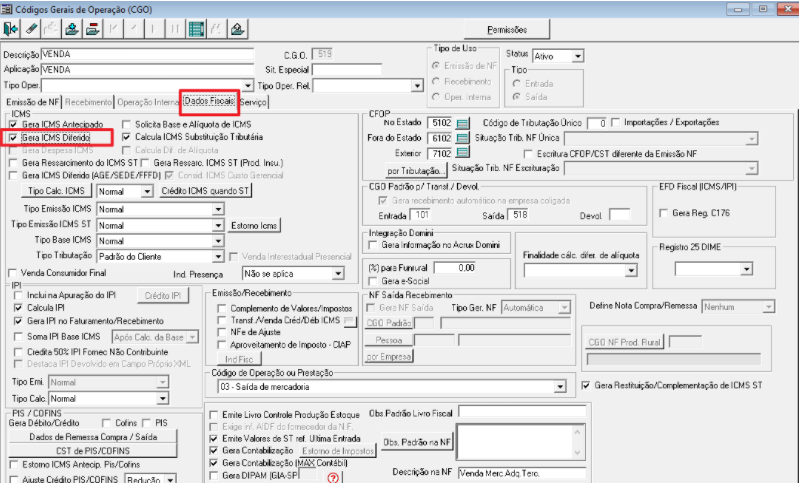Click the (%) para Funrural value field
The width and height of the screenshot is (801, 485).
pos(455,268)
